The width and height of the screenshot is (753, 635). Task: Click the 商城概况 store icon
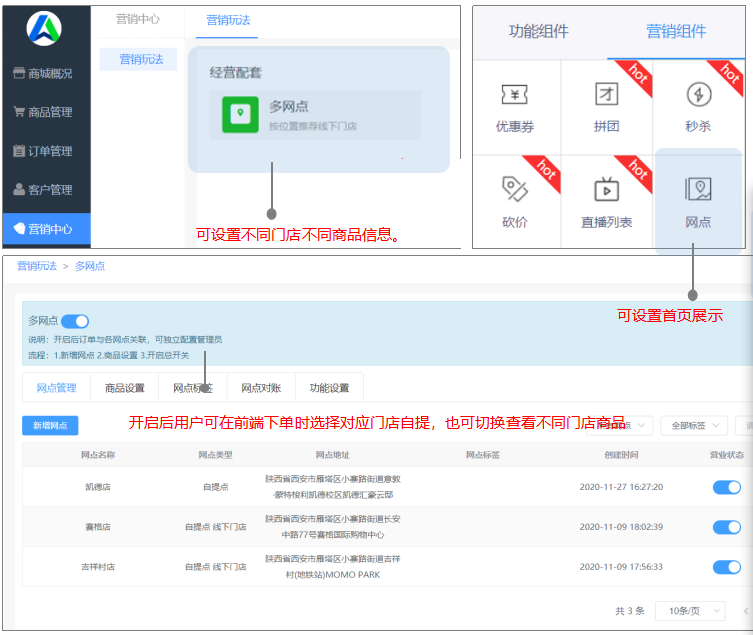coord(19,73)
